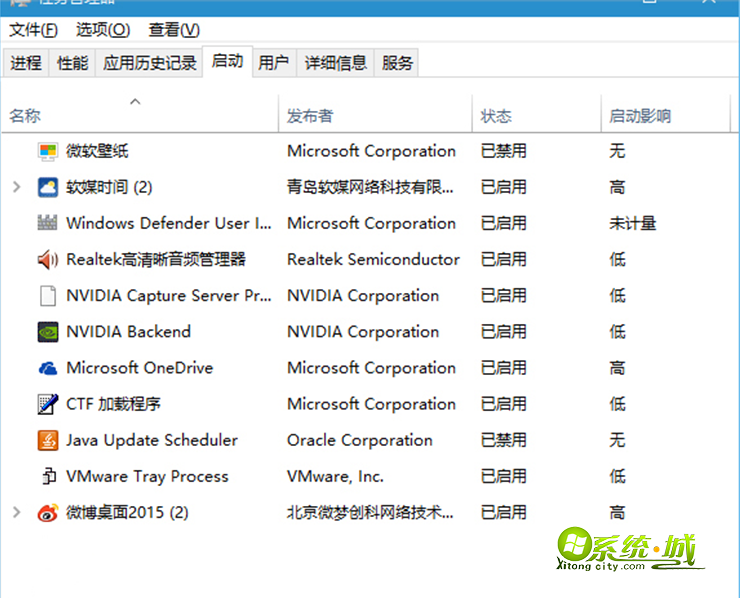Switch to the 进程 tab
Screen dimensions: 740x598
point(26,63)
